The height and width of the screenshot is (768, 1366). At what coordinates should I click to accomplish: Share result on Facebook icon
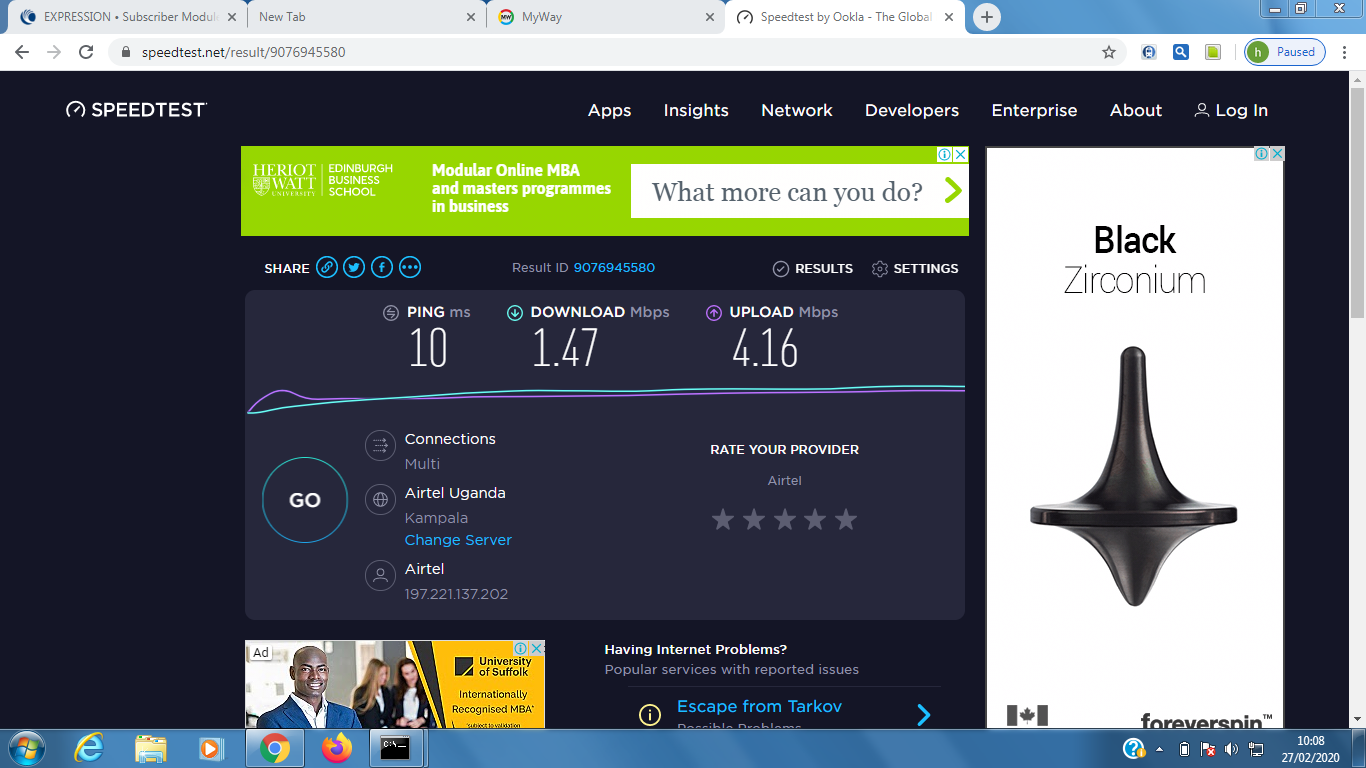click(x=382, y=268)
